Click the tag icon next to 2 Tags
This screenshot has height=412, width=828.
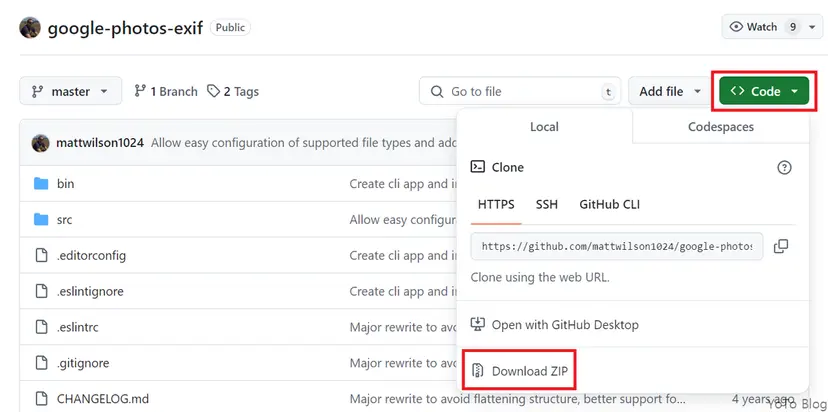[x=213, y=91]
